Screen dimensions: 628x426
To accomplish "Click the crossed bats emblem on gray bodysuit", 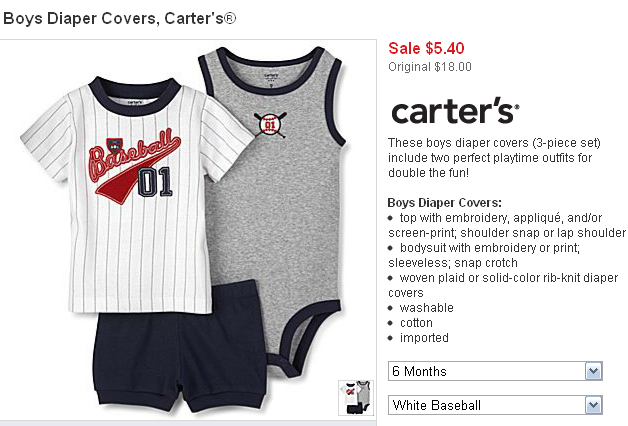I will click(x=270, y=123).
